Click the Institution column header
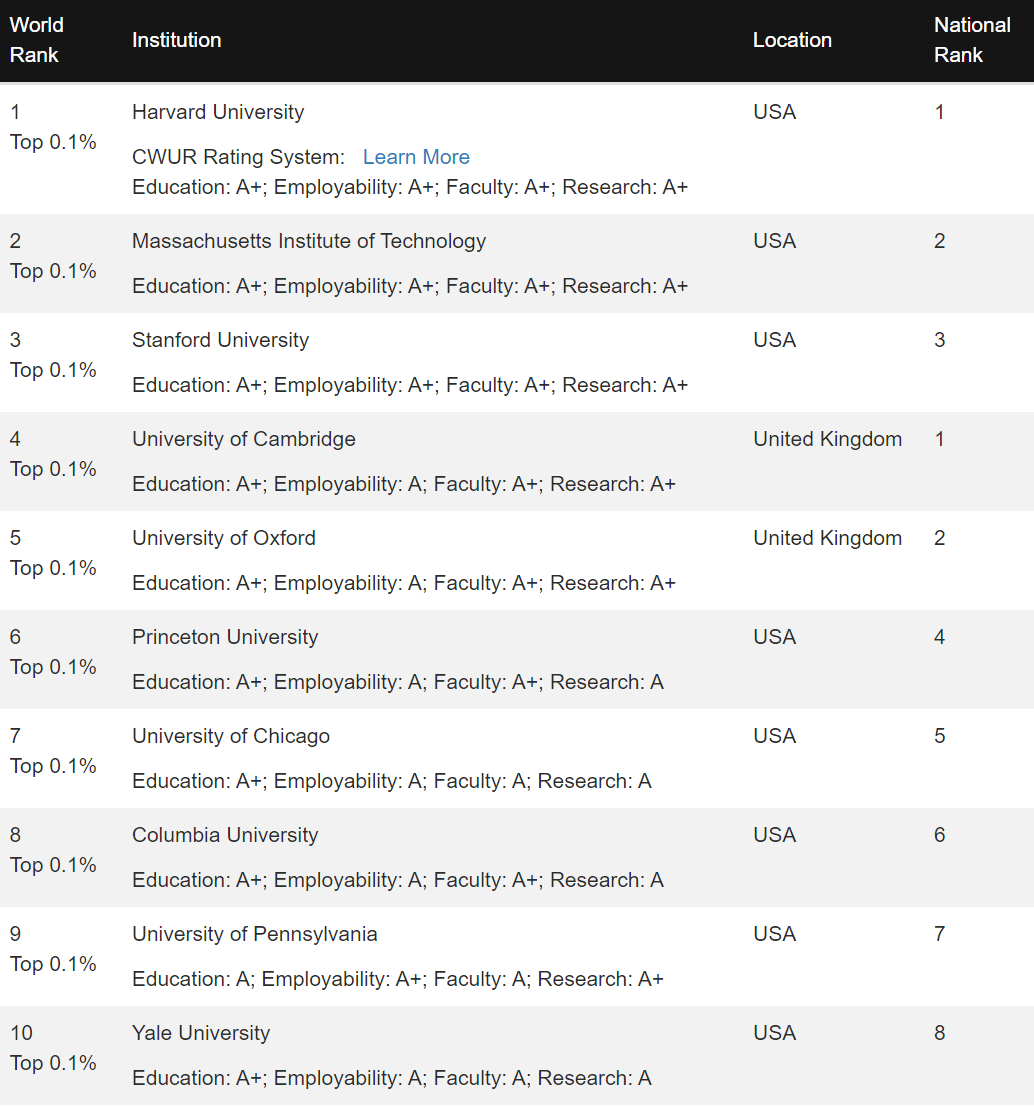 pos(176,40)
